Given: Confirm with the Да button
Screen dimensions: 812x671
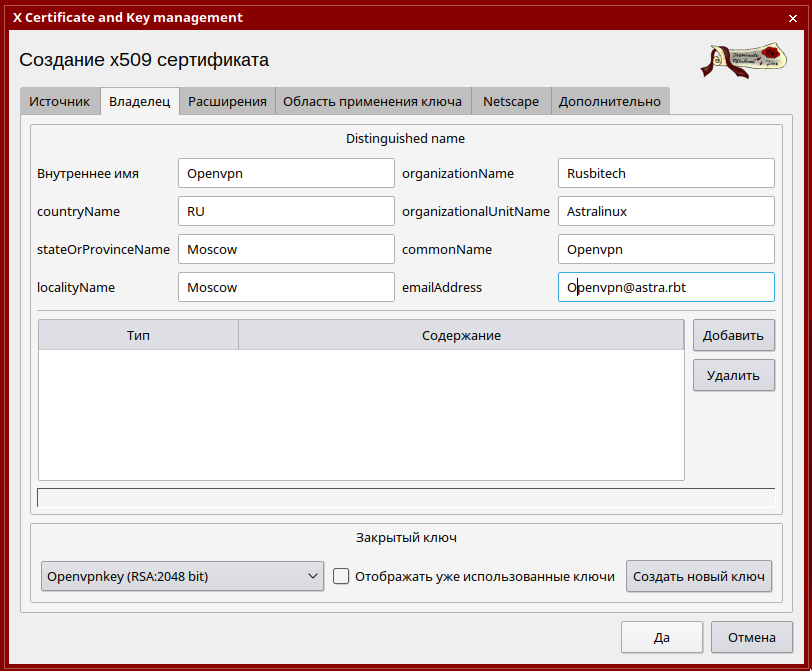Looking at the screenshot, I should (x=661, y=637).
